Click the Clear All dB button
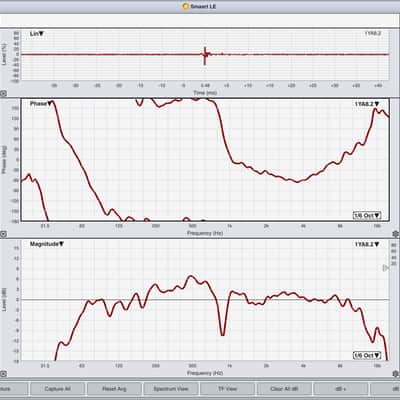 click(x=284, y=389)
